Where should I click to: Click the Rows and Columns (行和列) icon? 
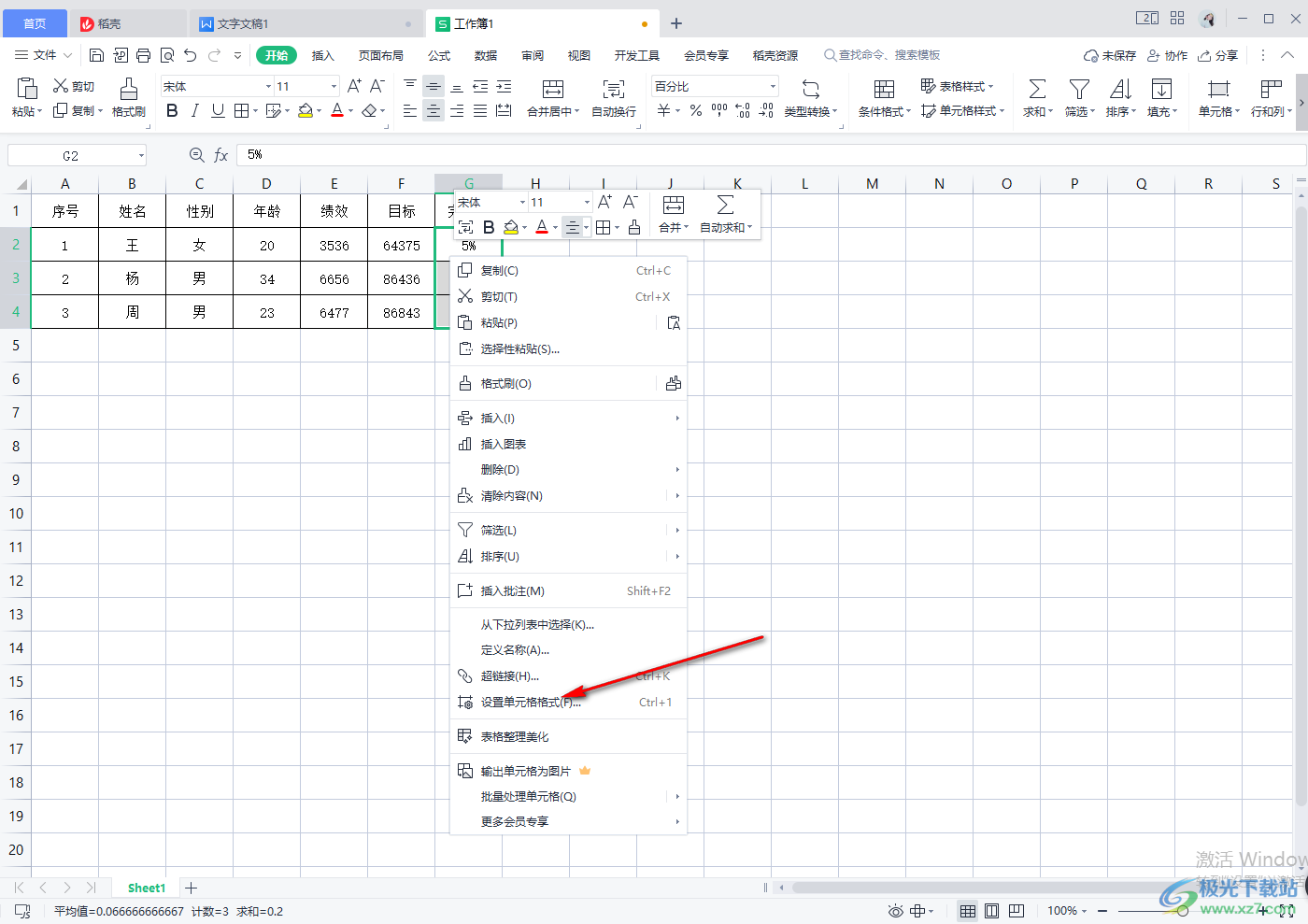point(1271,89)
